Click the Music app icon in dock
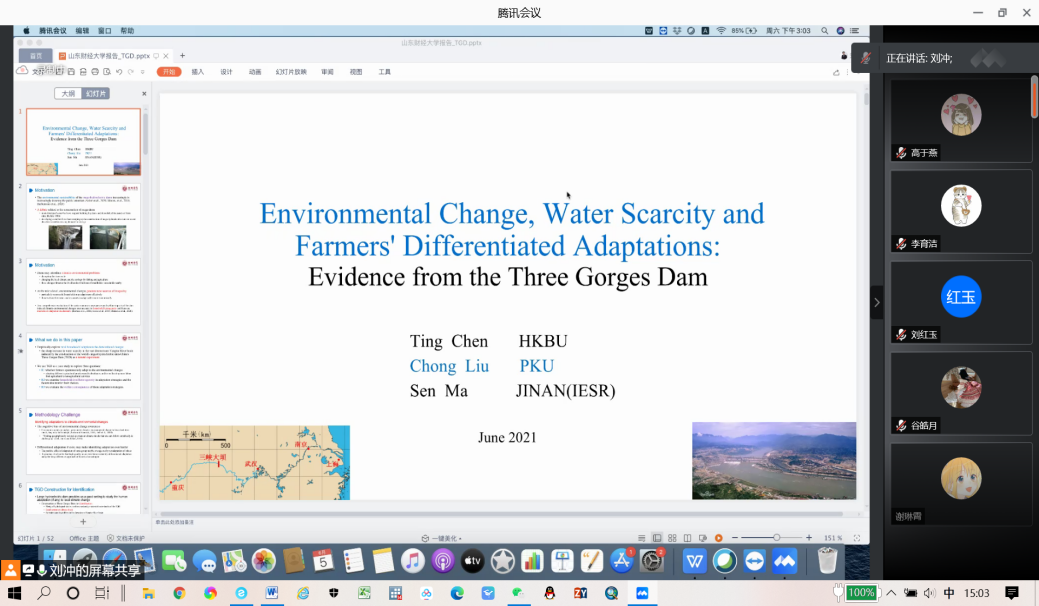Image resolution: width=1039 pixels, height=606 pixels. [413, 561]
